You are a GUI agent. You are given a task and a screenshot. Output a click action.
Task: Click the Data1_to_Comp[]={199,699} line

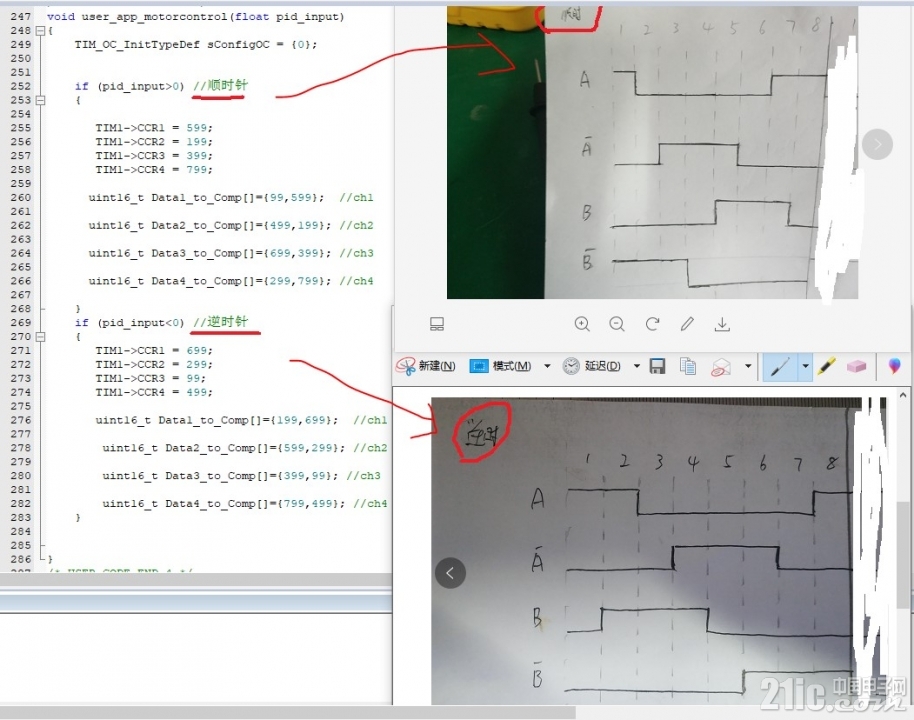[241, 420]
